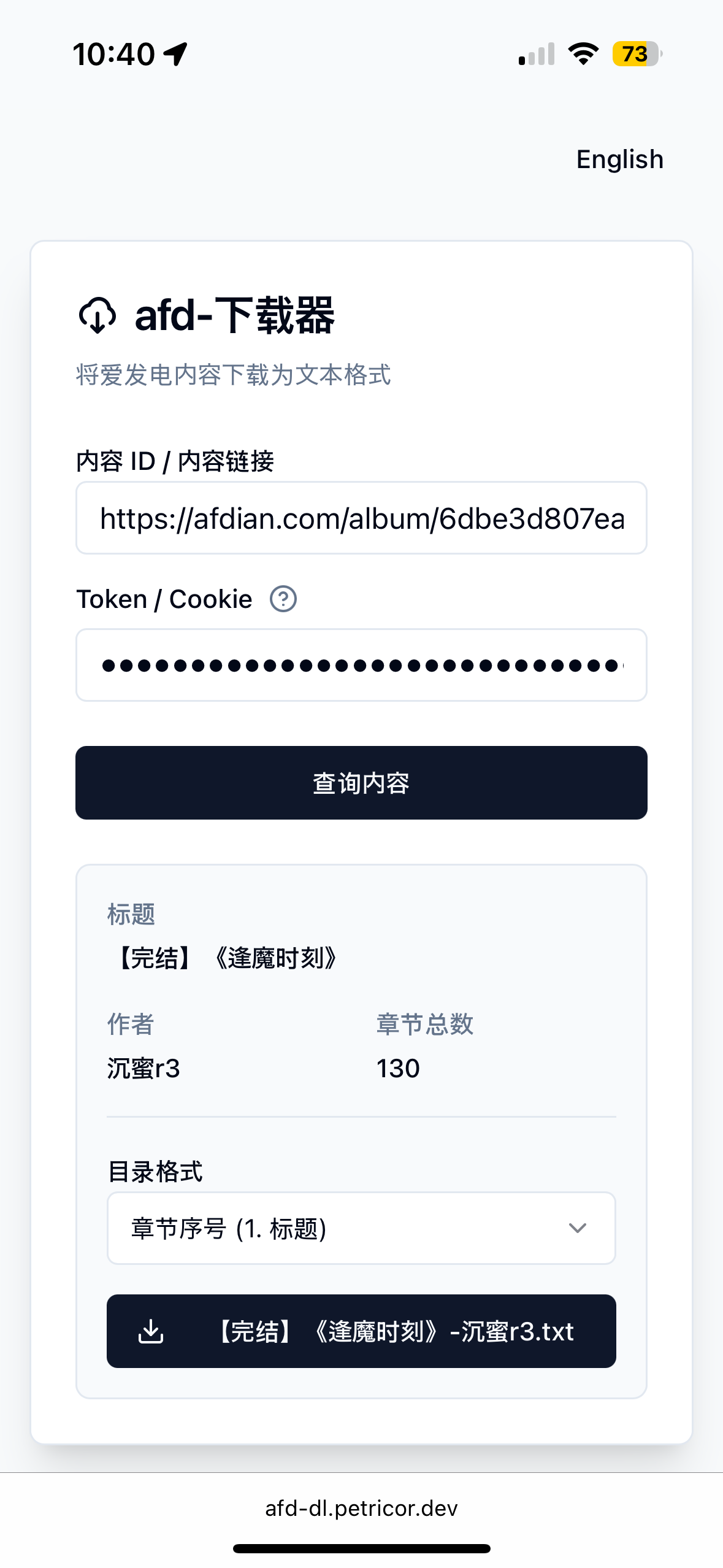
Task: Focus the Token / Cookie password field
Action: 361,666
